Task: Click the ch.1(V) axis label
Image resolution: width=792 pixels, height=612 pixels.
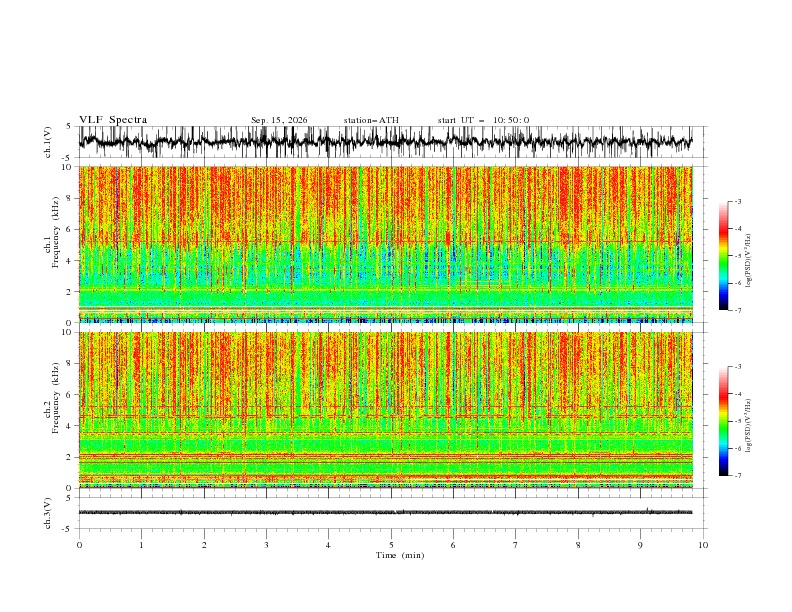Action: tap(48, 142)
